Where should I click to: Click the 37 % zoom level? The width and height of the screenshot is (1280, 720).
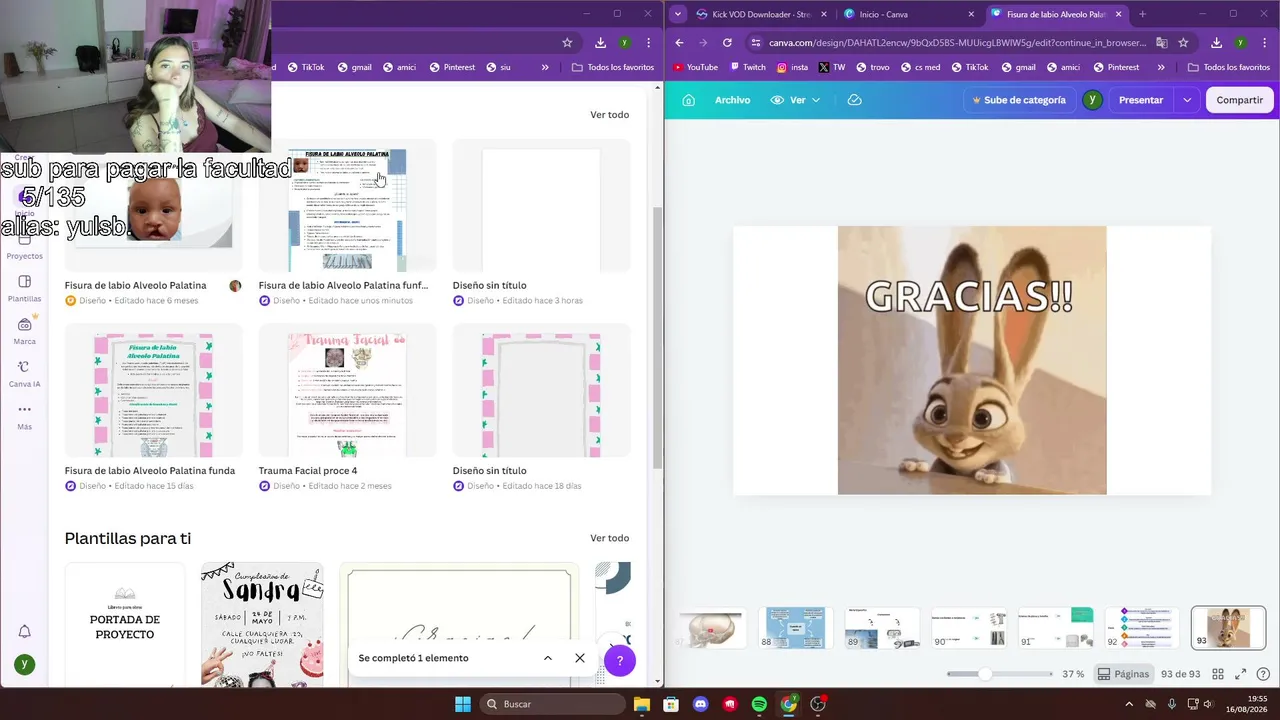coord(1073,674)
